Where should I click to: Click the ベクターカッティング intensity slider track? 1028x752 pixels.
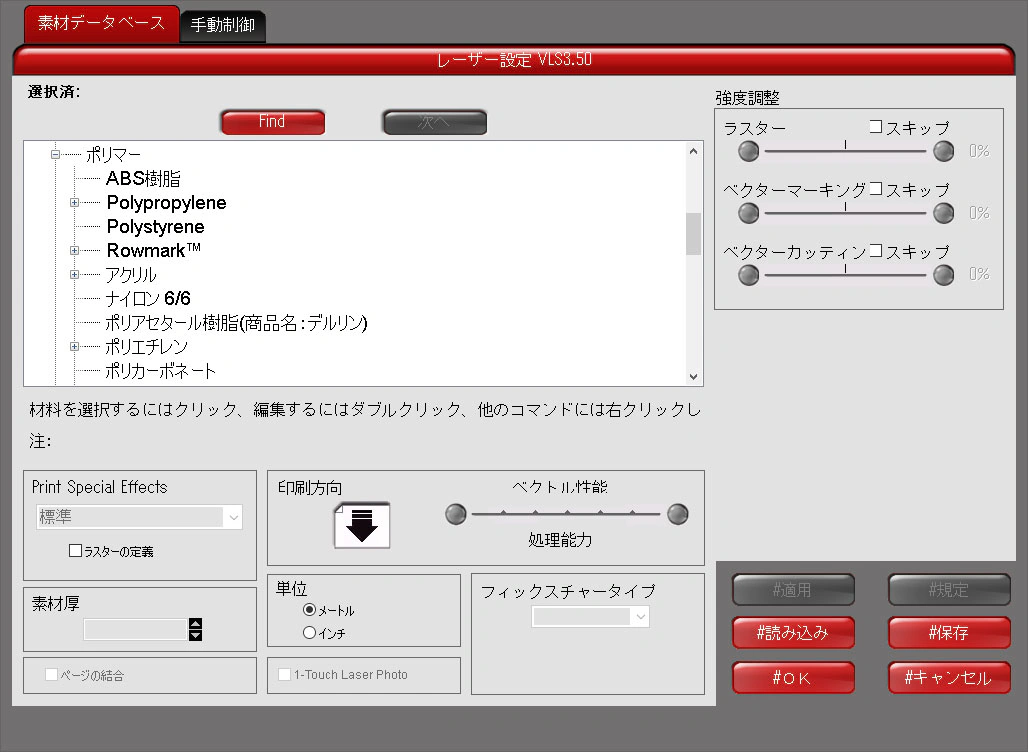(846, 274)
